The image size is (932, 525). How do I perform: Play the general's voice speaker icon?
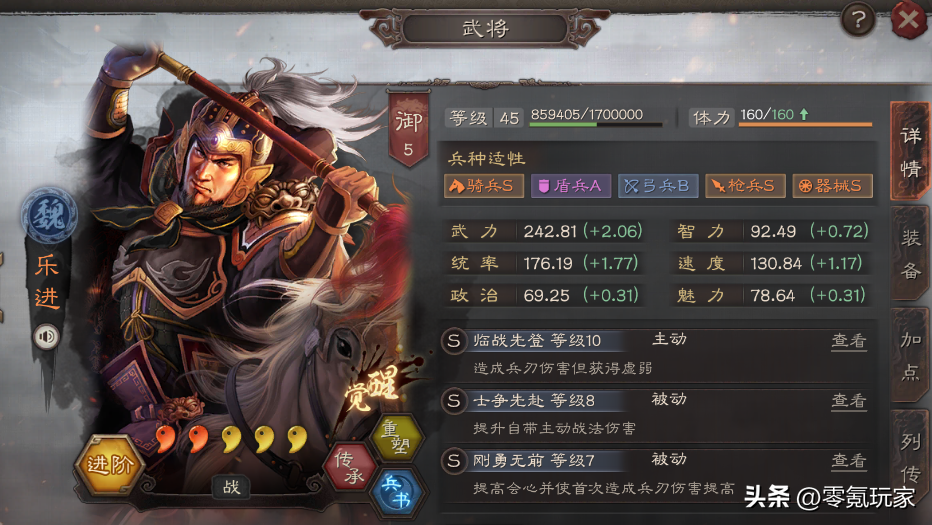click(46, 337)
